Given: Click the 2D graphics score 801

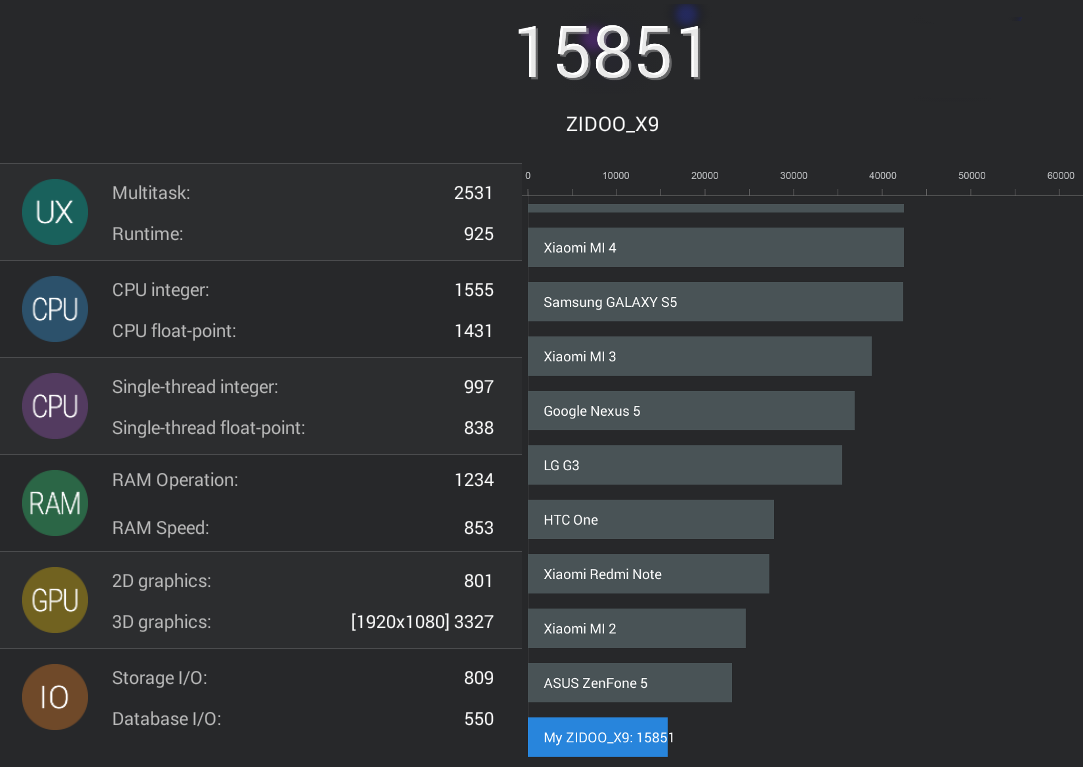Looking at the screenshot, I should (479, 581).
